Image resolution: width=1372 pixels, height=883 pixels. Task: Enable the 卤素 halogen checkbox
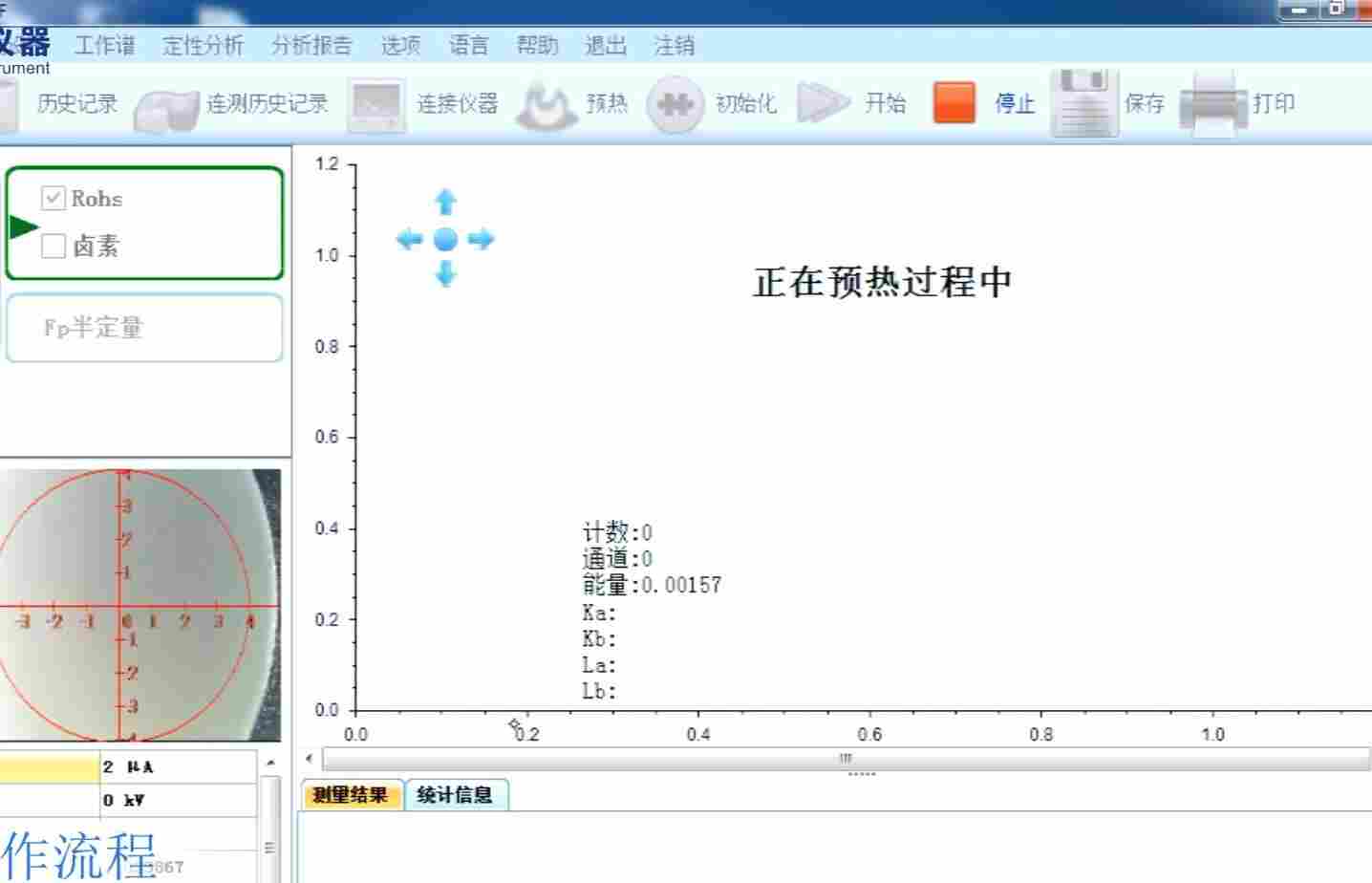click(x=54, y=247)
